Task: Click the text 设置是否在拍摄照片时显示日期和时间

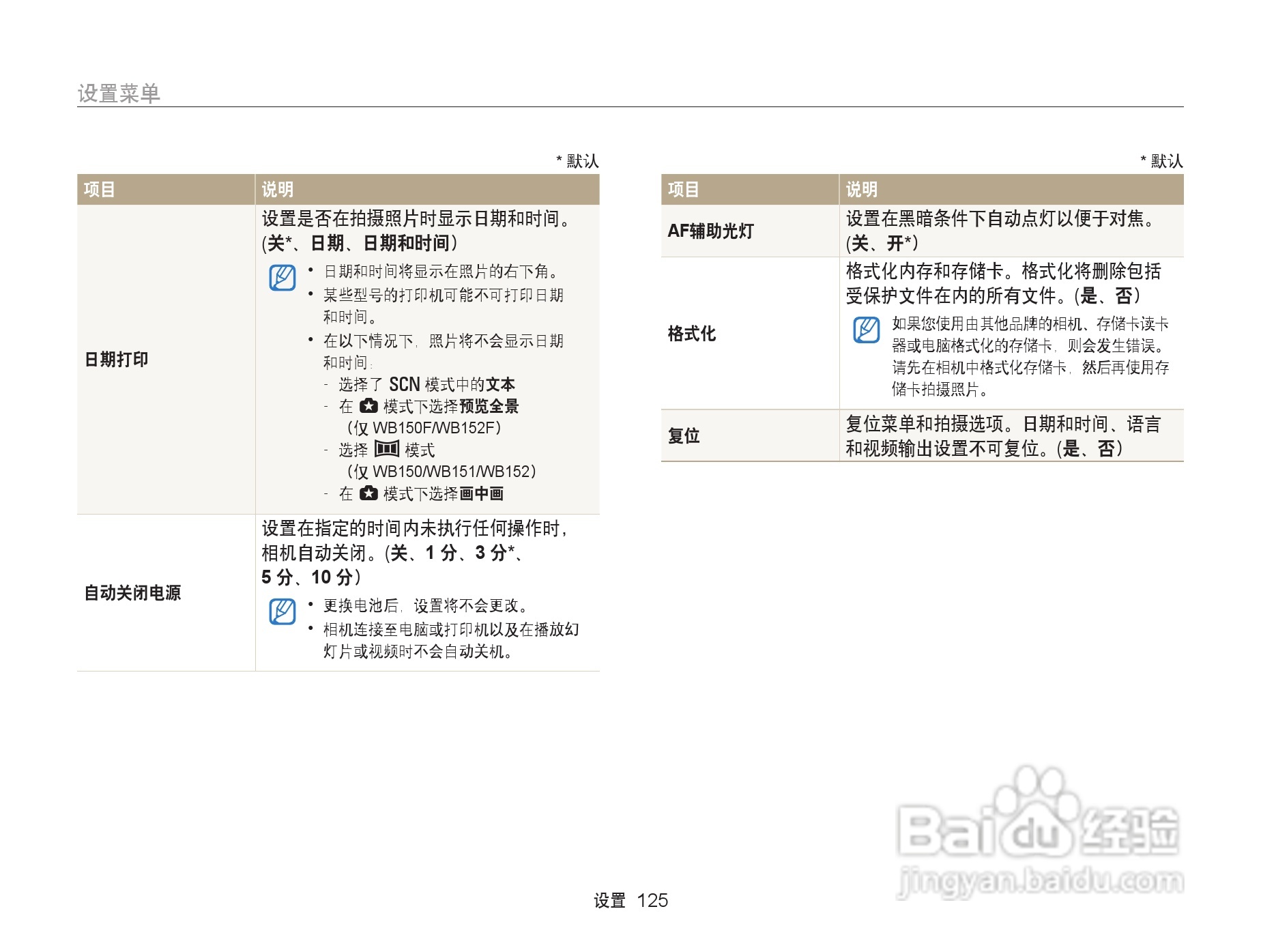Action: 416,218
